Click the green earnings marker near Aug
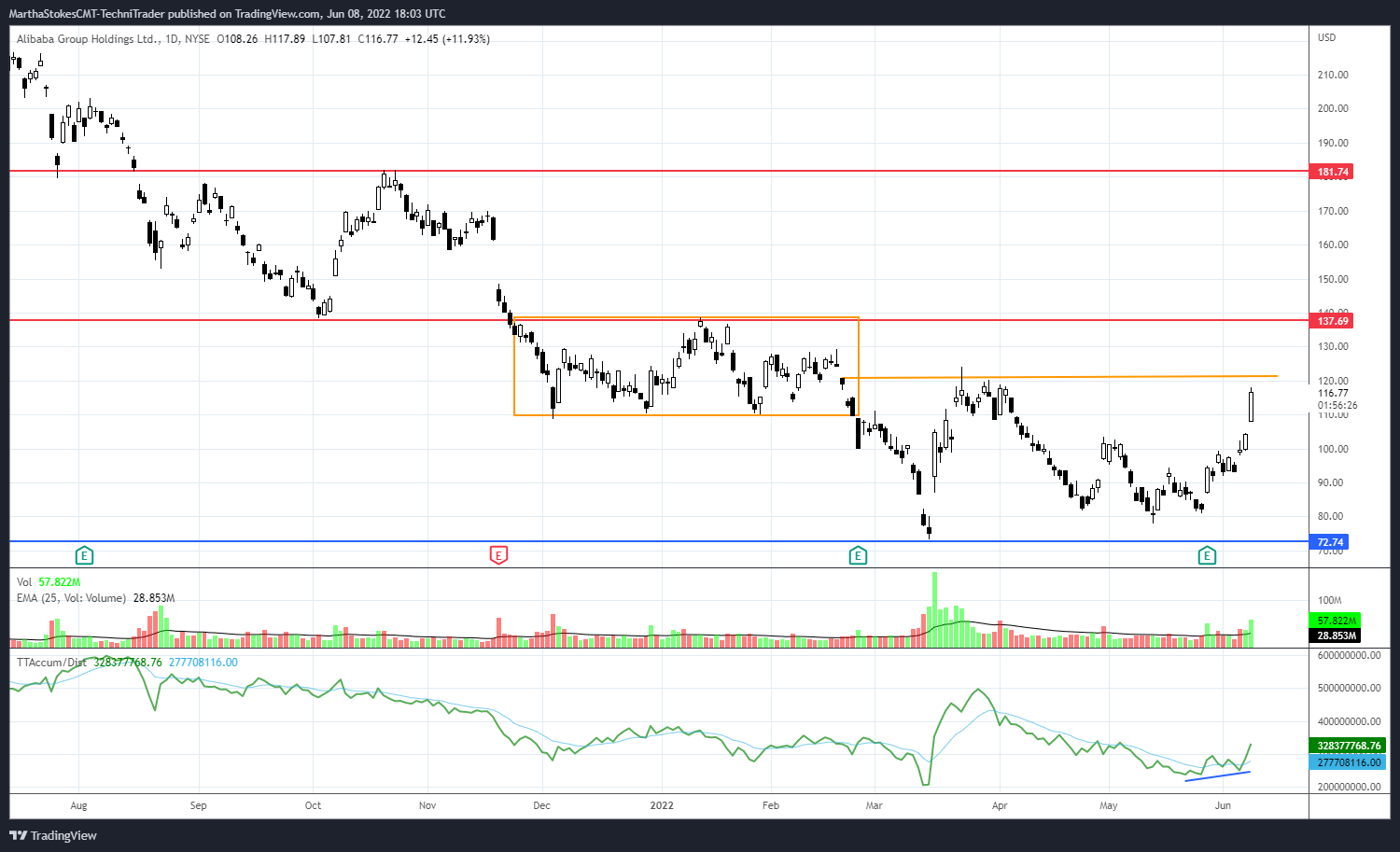This screenshot has width=1400, height=852. point(84,556)
